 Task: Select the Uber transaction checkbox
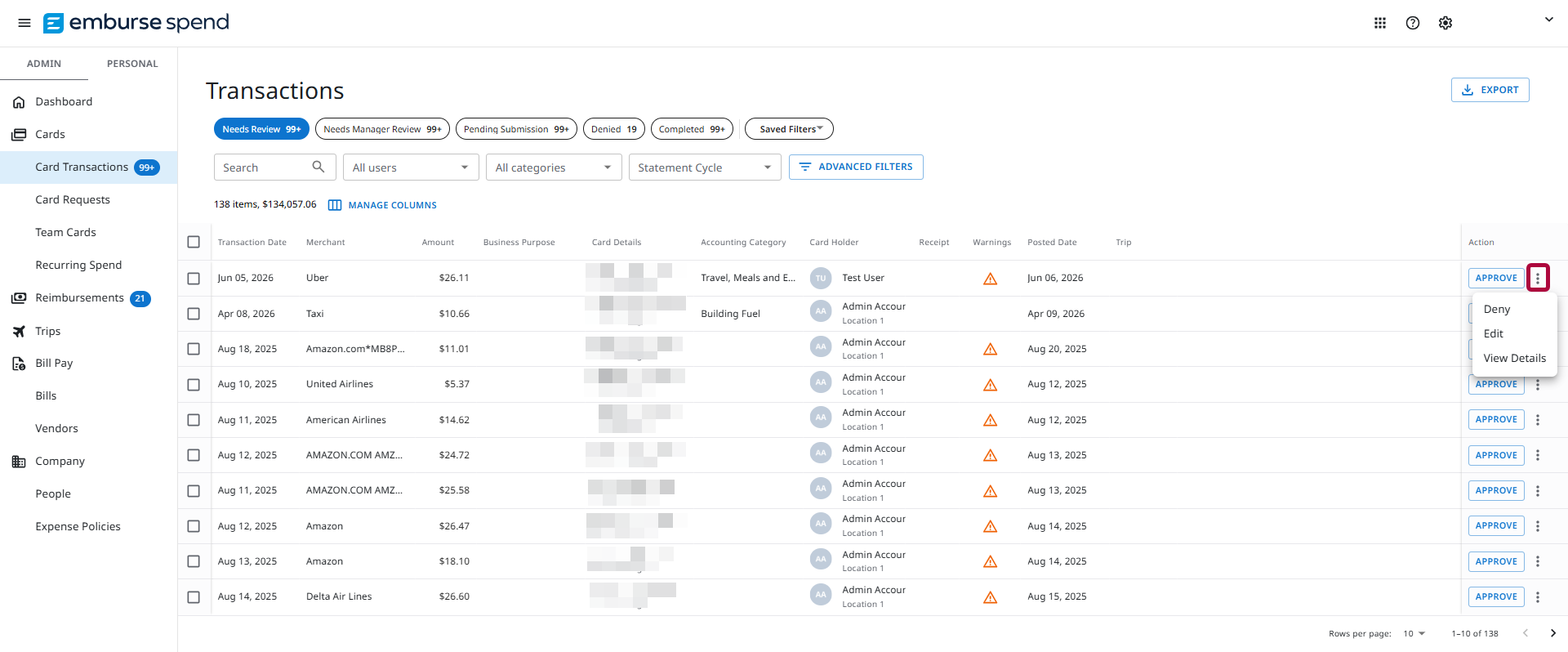point(194,279)
